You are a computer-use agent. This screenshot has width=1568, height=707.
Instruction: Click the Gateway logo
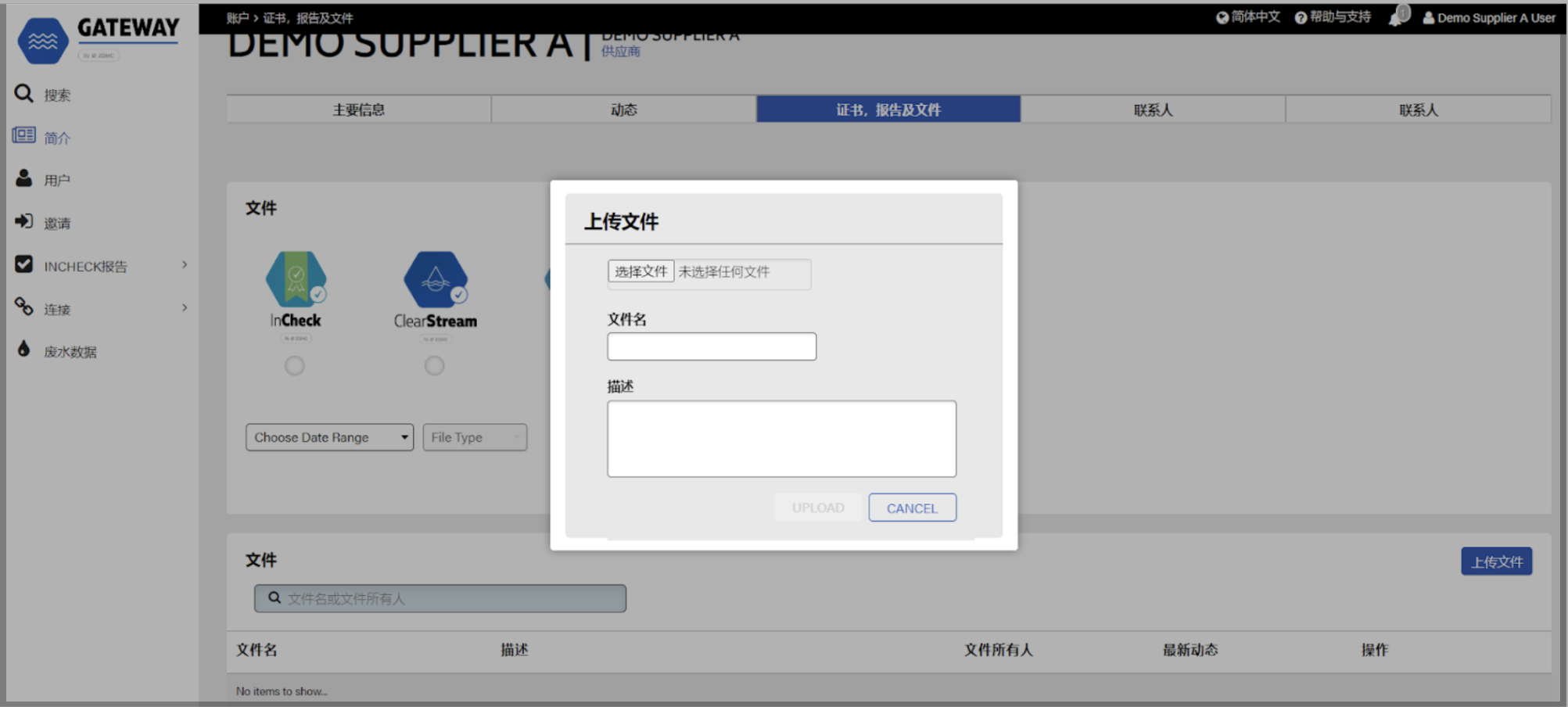99,39
